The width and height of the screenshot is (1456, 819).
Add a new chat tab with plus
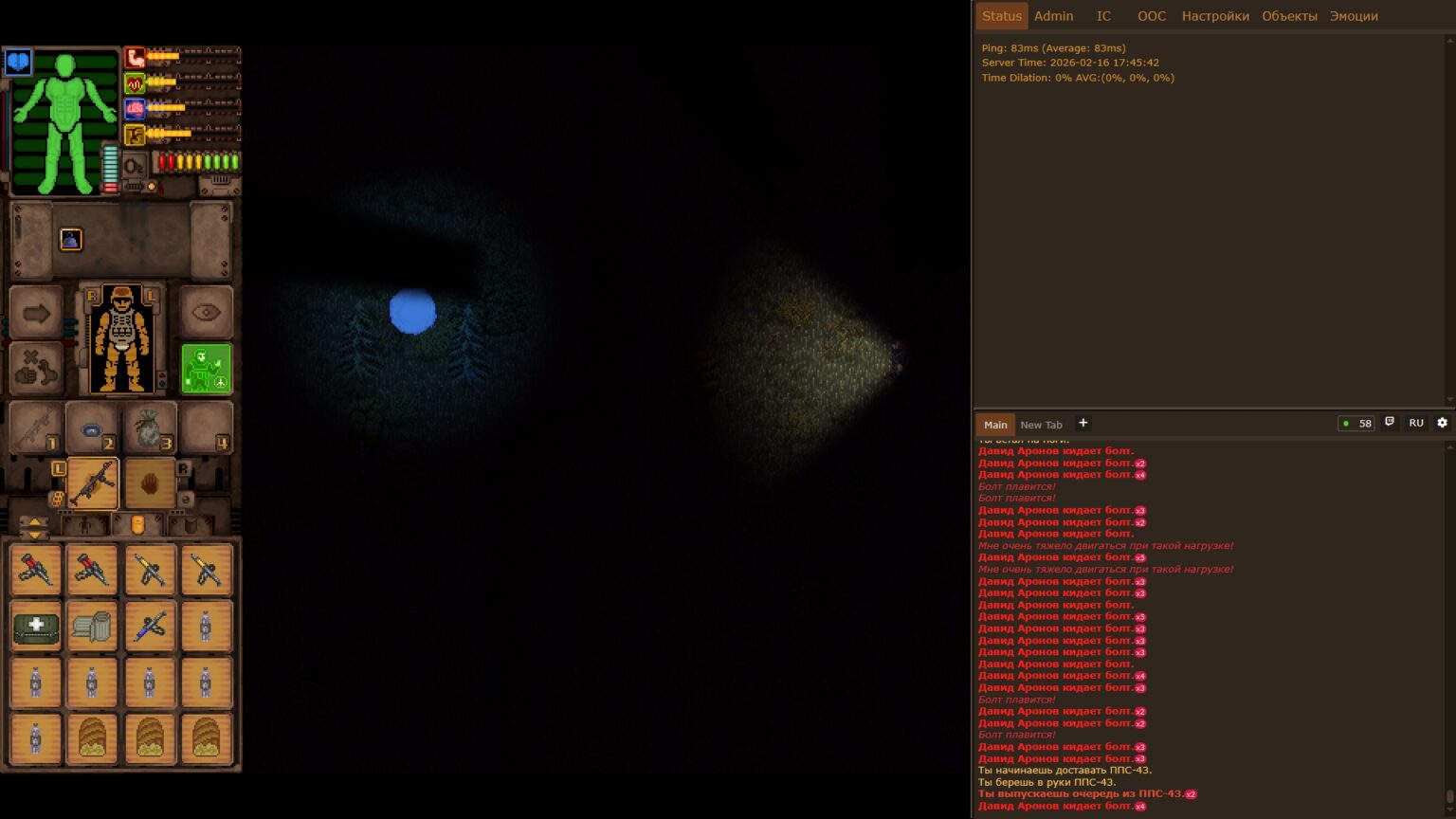(1083, 424)
